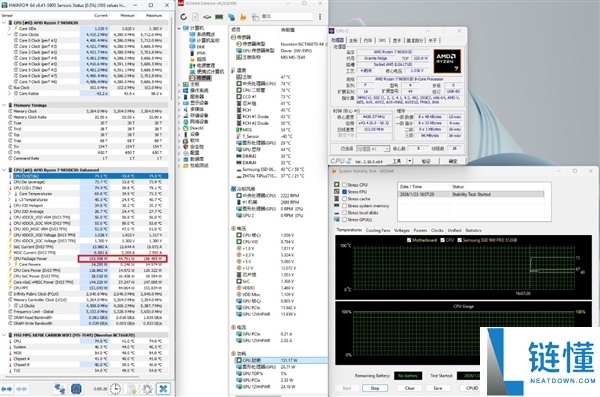The width and height of the screenshot is (600, 397).
Task: Uncheck the Stress FPU checkbox
Action: coord(344,192)
